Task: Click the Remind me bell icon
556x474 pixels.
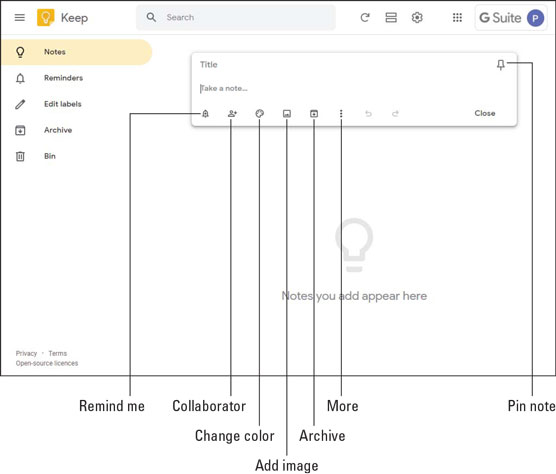Action: click(205, 113)
